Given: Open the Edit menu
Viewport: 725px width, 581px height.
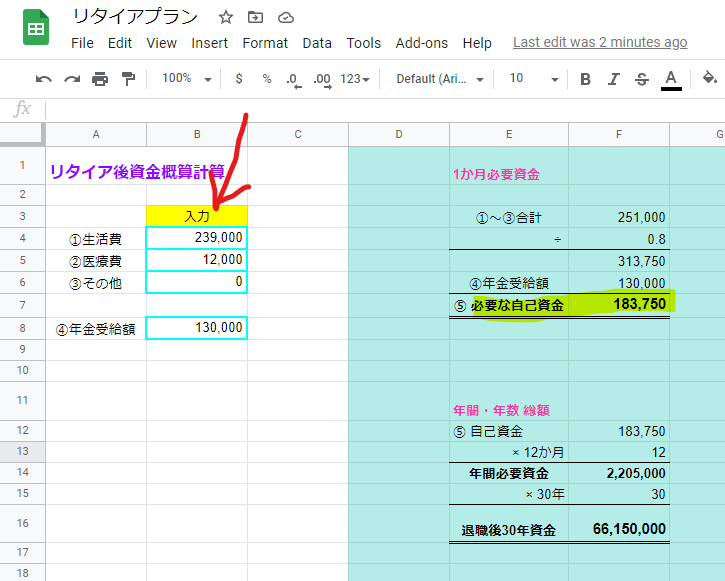Looking at the screenshot, I should tap(120, 43).
